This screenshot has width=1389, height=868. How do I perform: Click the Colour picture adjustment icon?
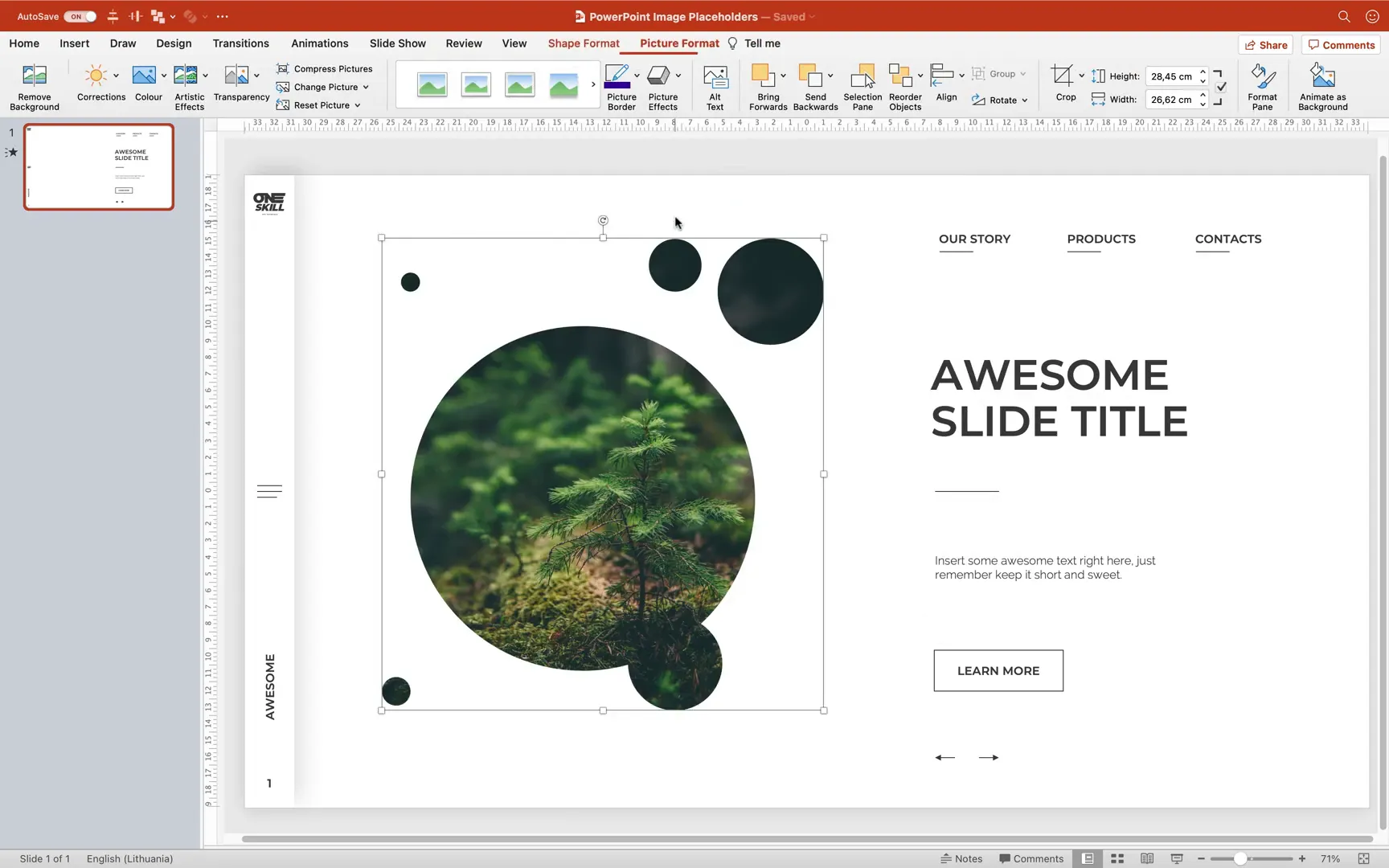144,76
